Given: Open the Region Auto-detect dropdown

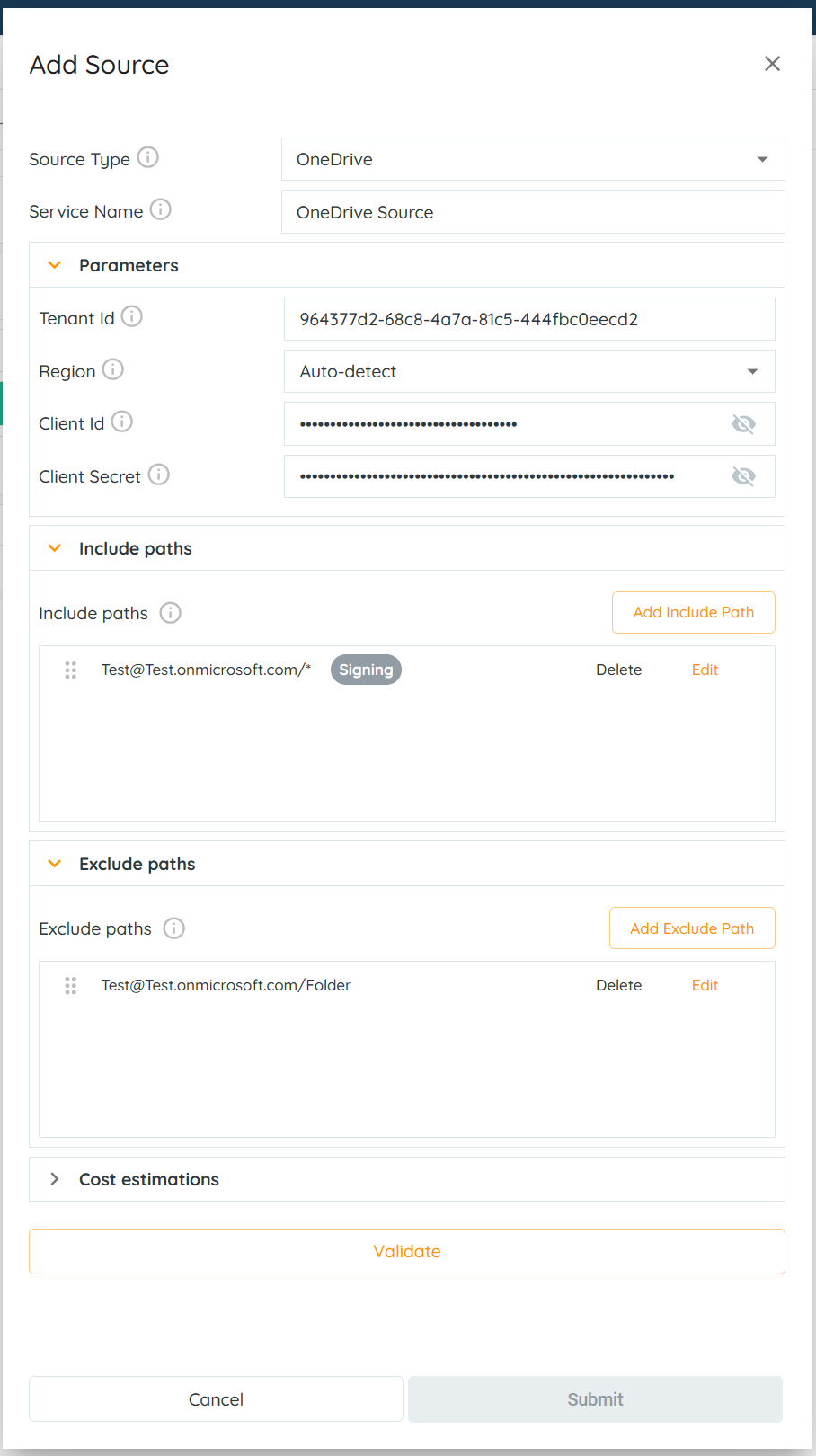Looking at the screenshot, I should pos(529,372).
